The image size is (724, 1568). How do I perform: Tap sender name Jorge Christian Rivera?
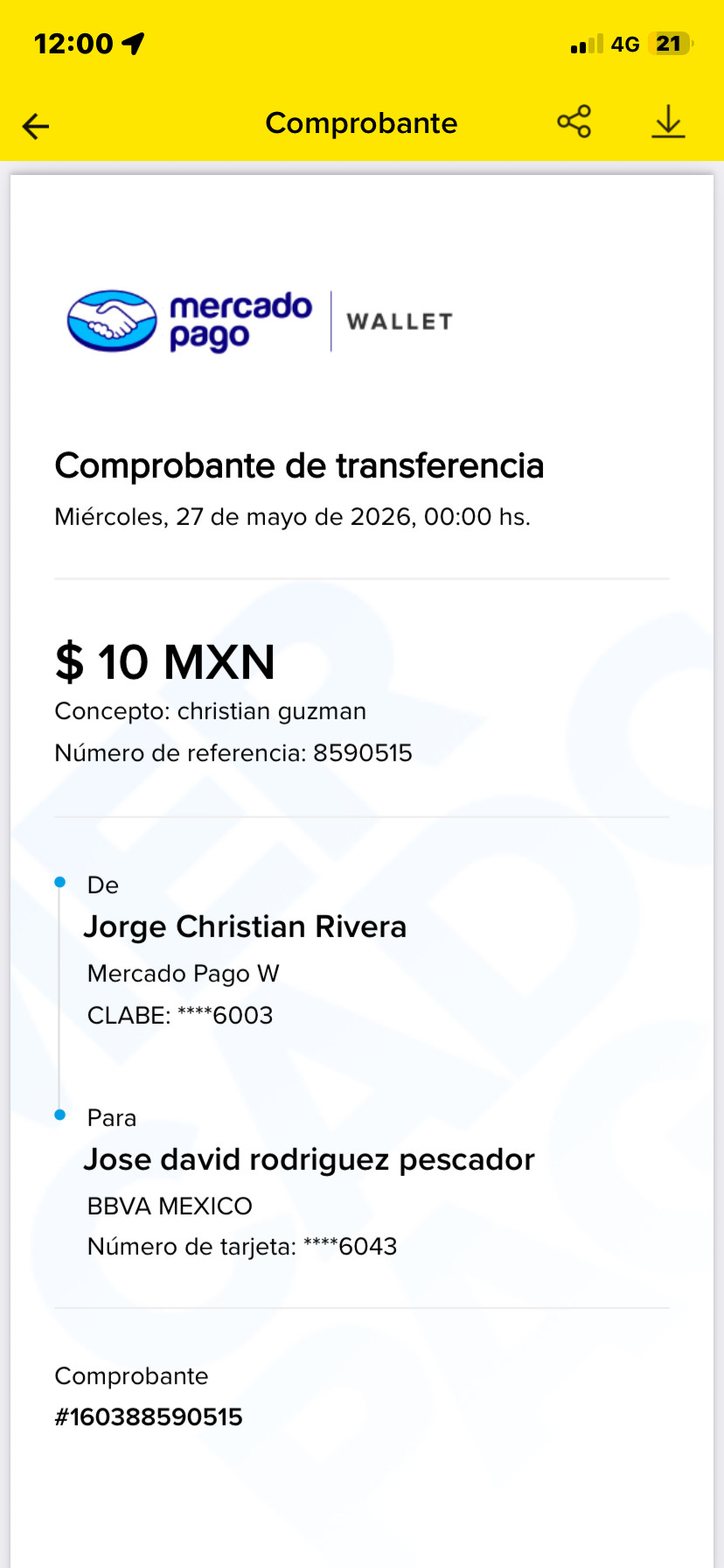coord(246,927)
